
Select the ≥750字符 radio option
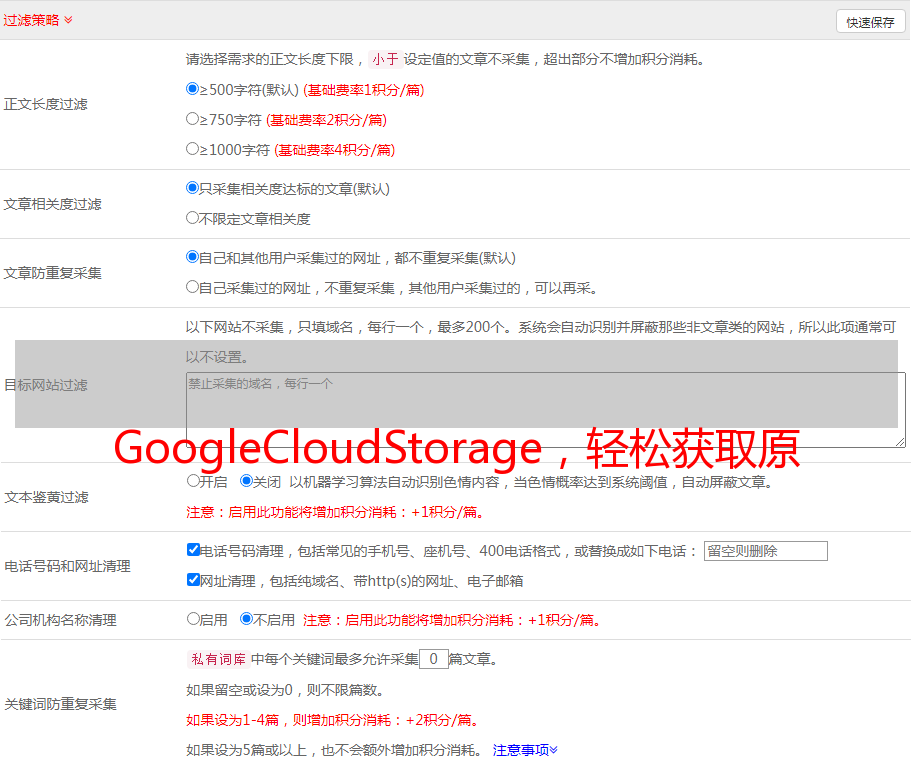pyautogui.click(x=193, y=119)
